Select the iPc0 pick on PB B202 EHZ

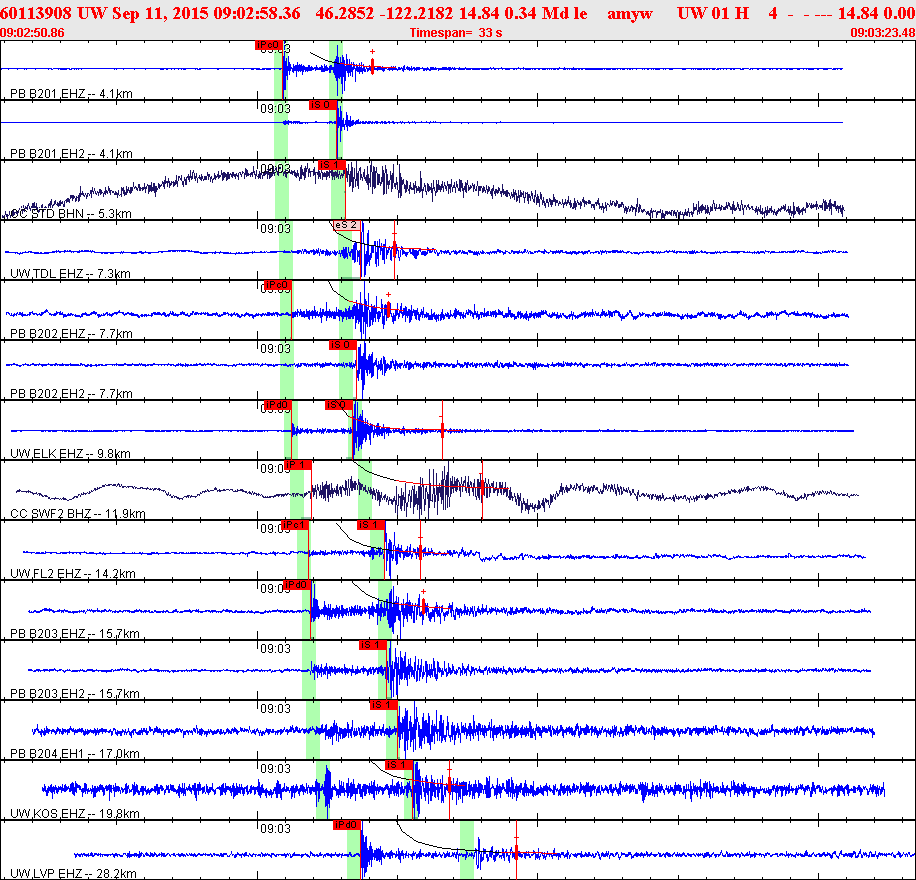pyautogui.click(x=277, y=285)
